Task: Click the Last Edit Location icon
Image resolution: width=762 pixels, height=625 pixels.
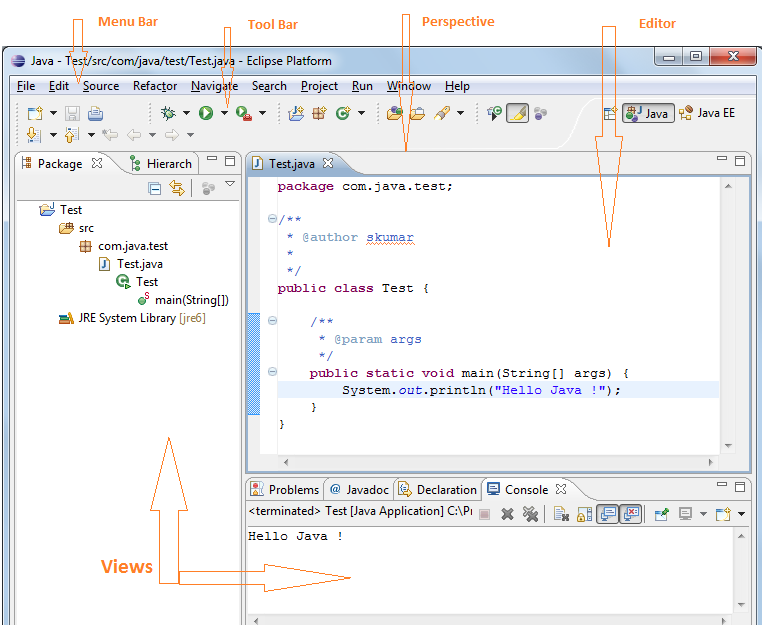Action: 110,135
